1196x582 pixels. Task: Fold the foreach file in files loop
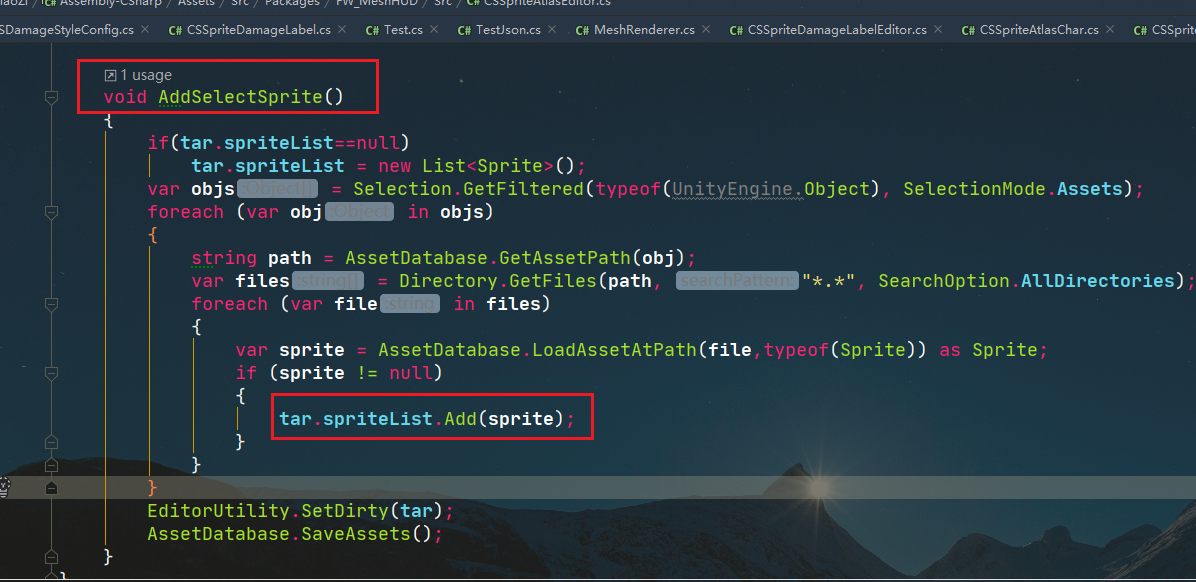(x=51, y=304)
